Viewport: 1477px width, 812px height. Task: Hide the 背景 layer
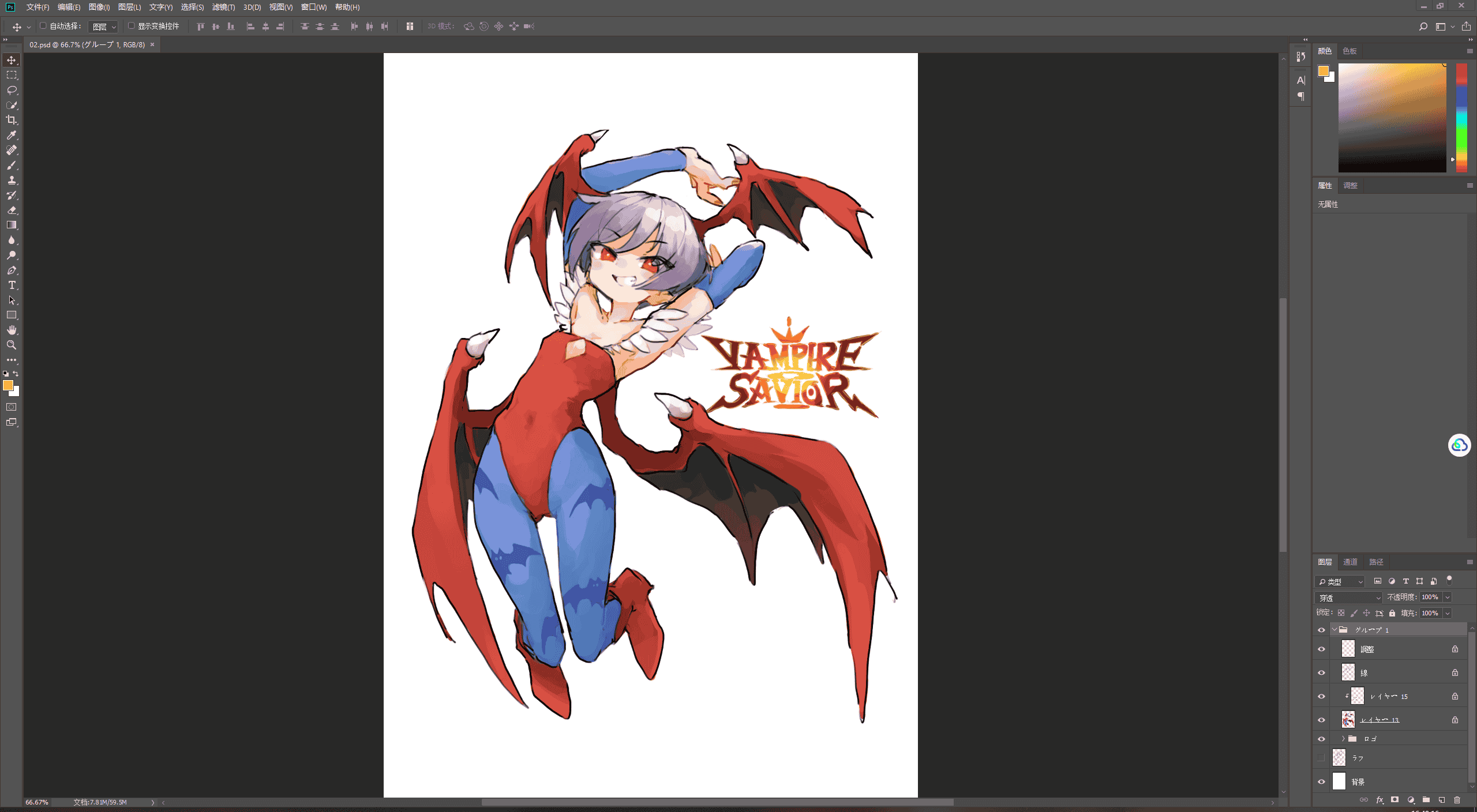point(1321,782)
